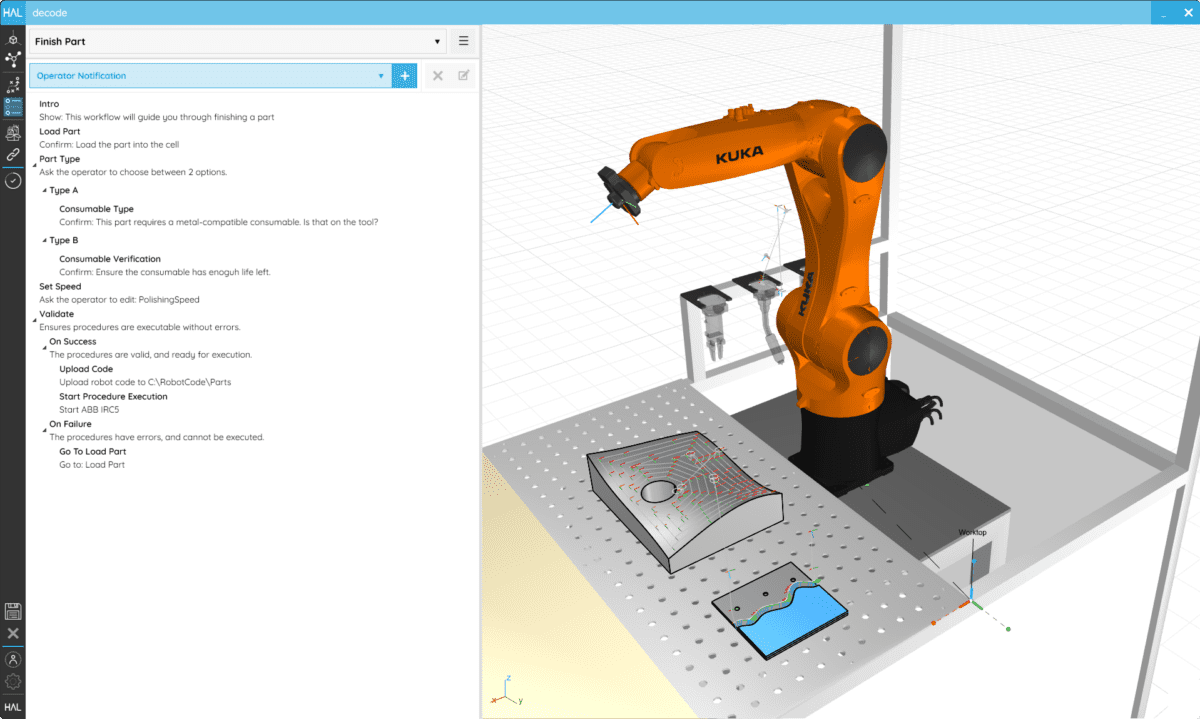The image size is (1200, 719).
Task: Save the workflow using the floppy disk icon
Action: [x=13, y=610]
